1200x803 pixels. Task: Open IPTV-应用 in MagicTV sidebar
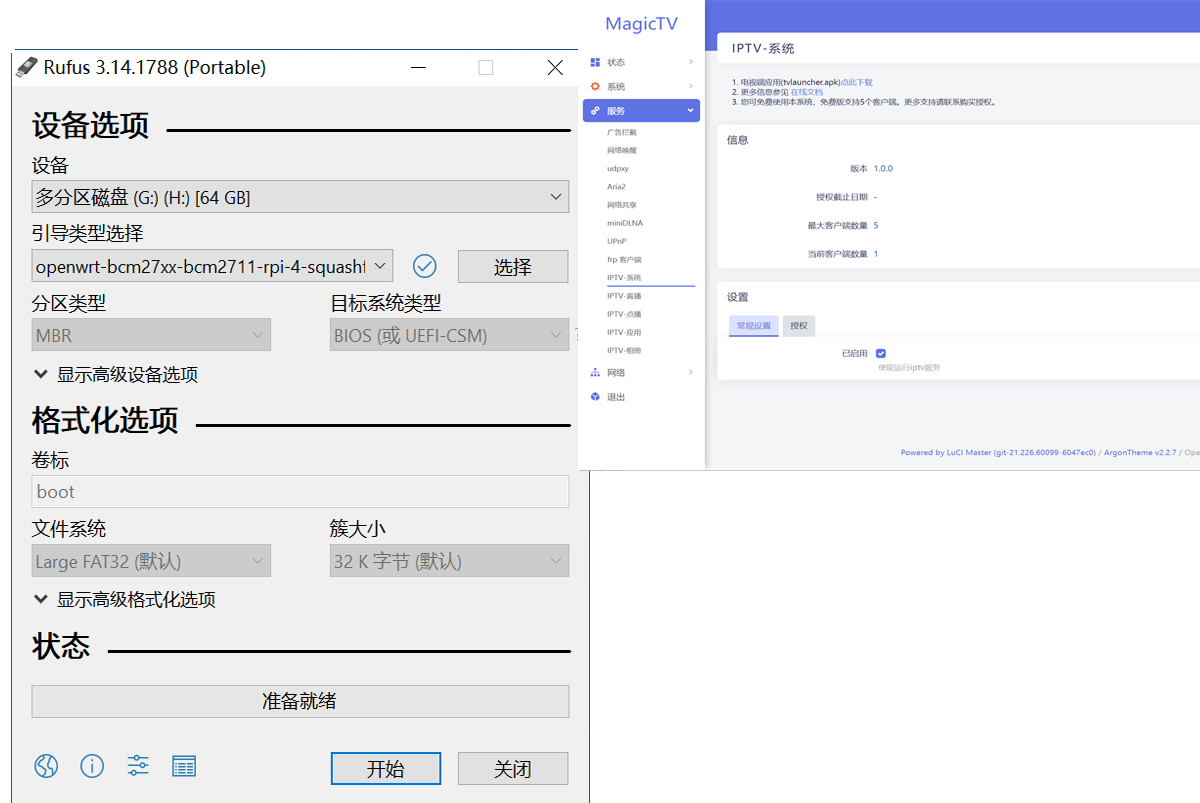624,332
